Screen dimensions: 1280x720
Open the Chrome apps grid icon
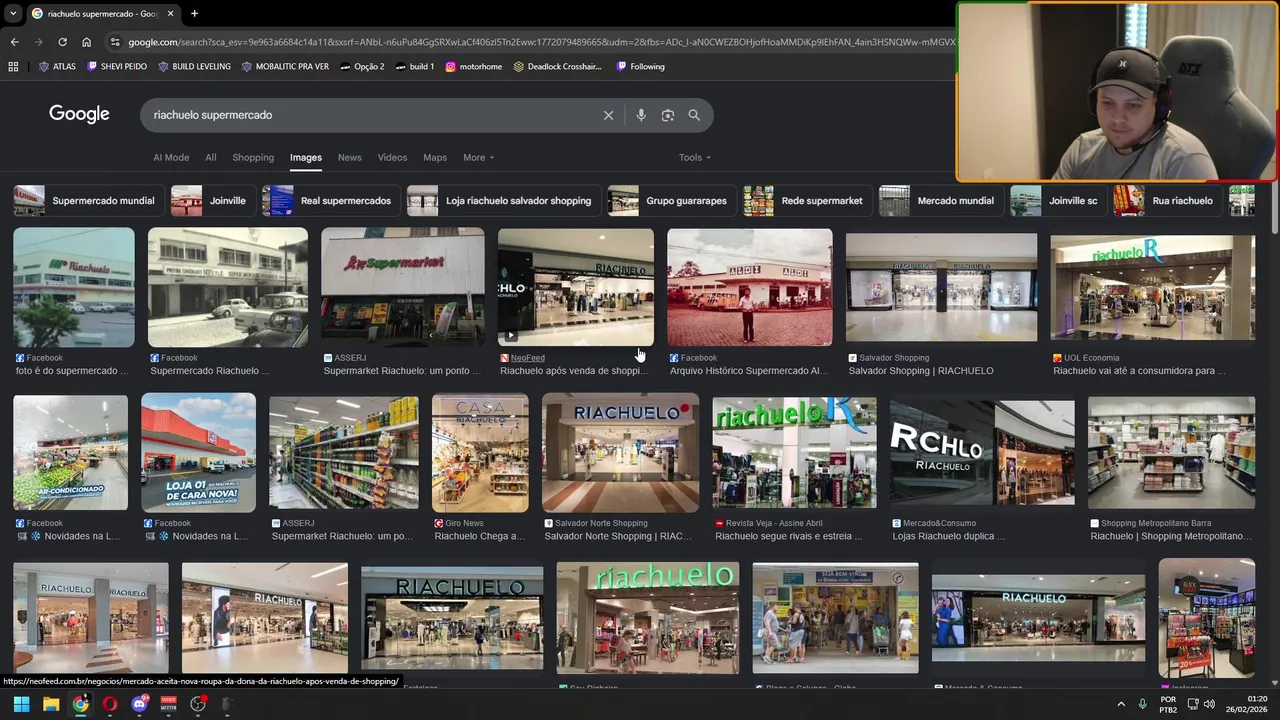coord(13,67)
